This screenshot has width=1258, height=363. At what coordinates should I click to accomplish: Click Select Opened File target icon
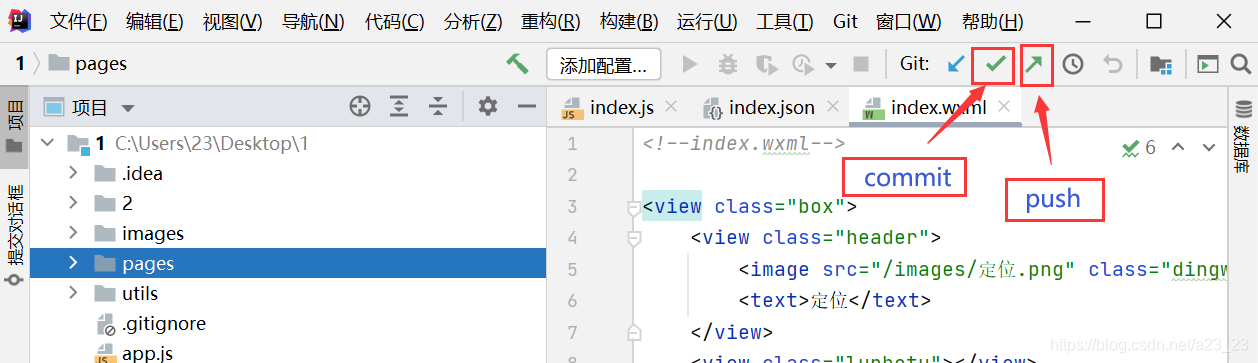click(x=360, y=106)
